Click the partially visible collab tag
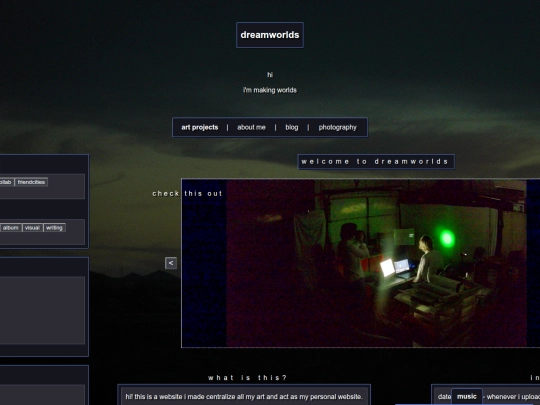The width and height of the screenshot is (540, 405). tap(7, 182)
